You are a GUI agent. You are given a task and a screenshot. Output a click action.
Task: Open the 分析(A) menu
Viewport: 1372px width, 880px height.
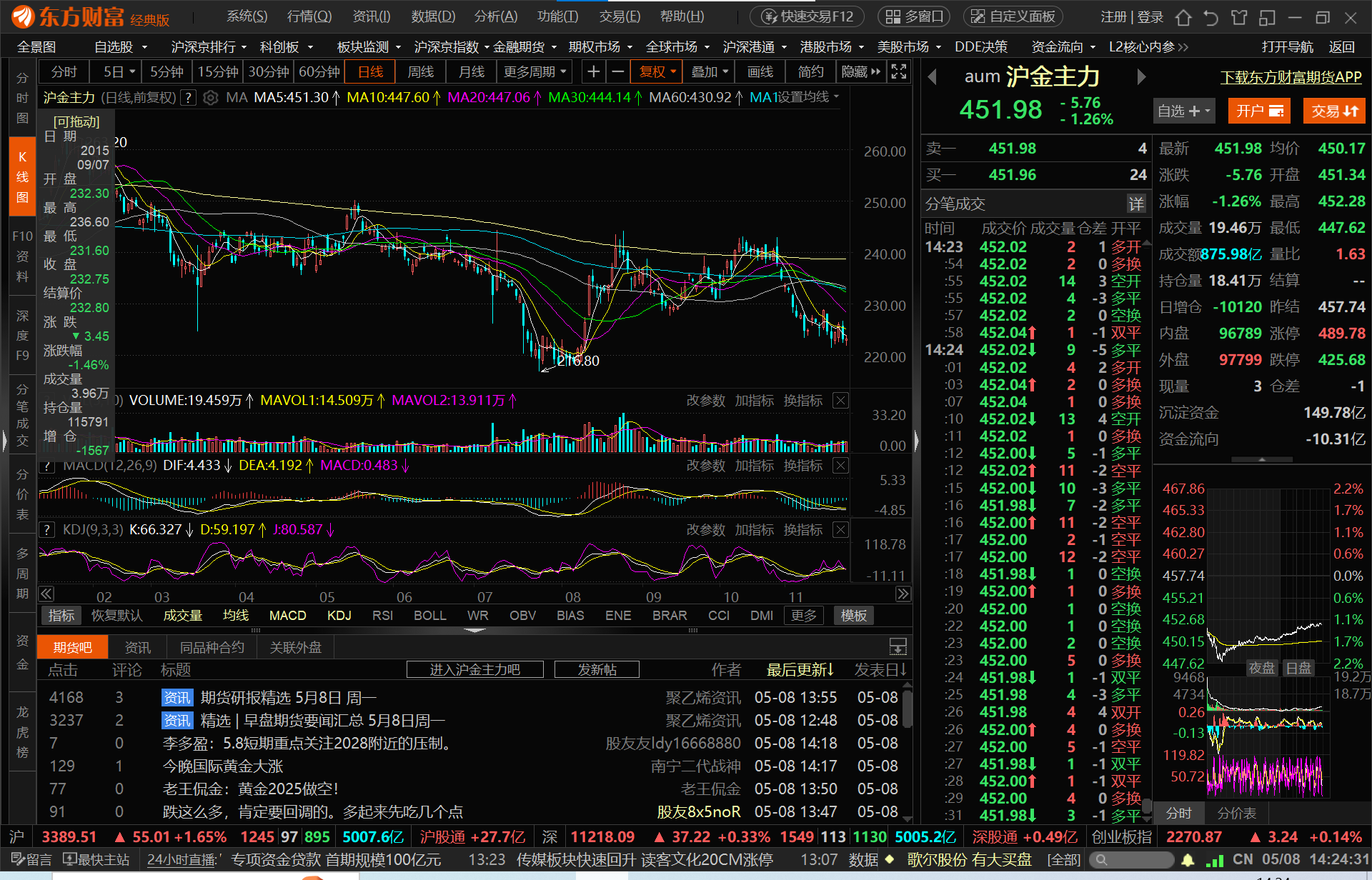pyautogui.click(x=495, y=16)
